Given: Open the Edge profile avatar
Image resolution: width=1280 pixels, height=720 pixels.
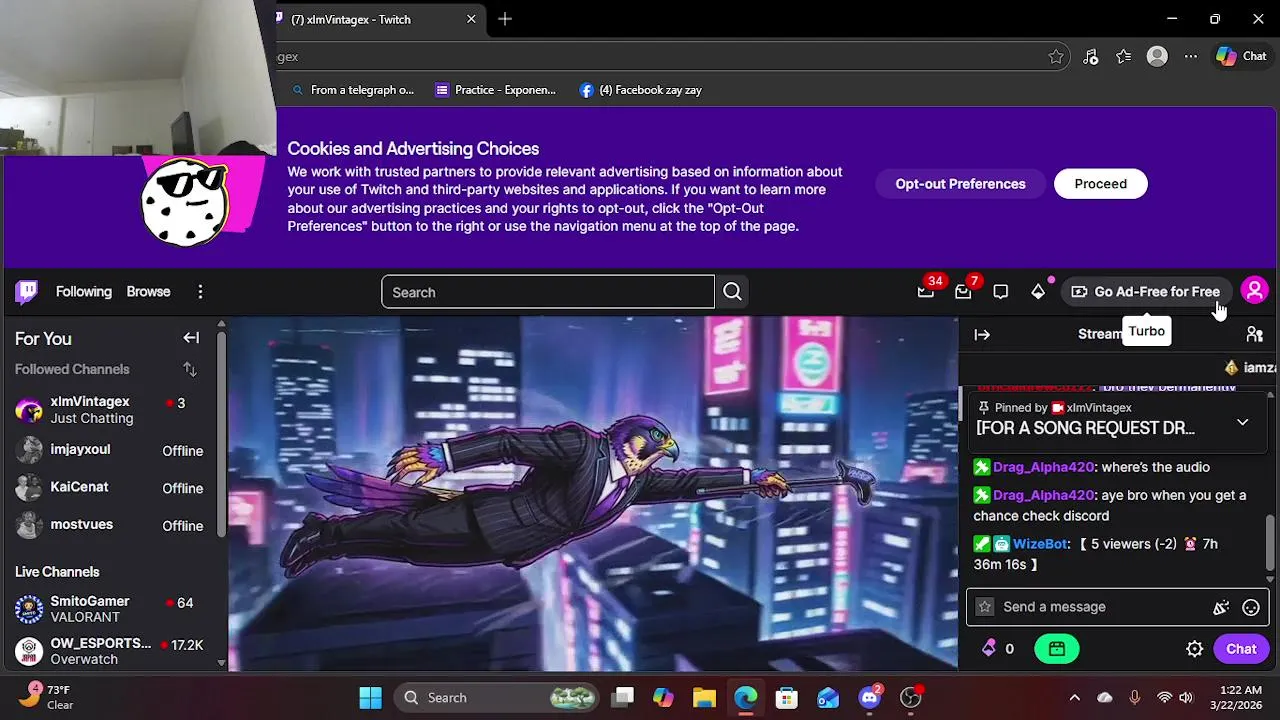Looking at the screenshot, I should click(x=1157, y=57).
